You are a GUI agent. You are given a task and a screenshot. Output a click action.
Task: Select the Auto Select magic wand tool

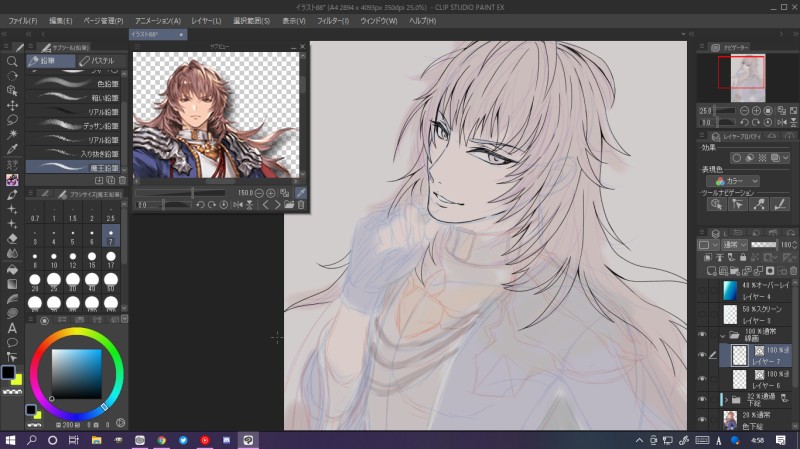pos(12,134)
